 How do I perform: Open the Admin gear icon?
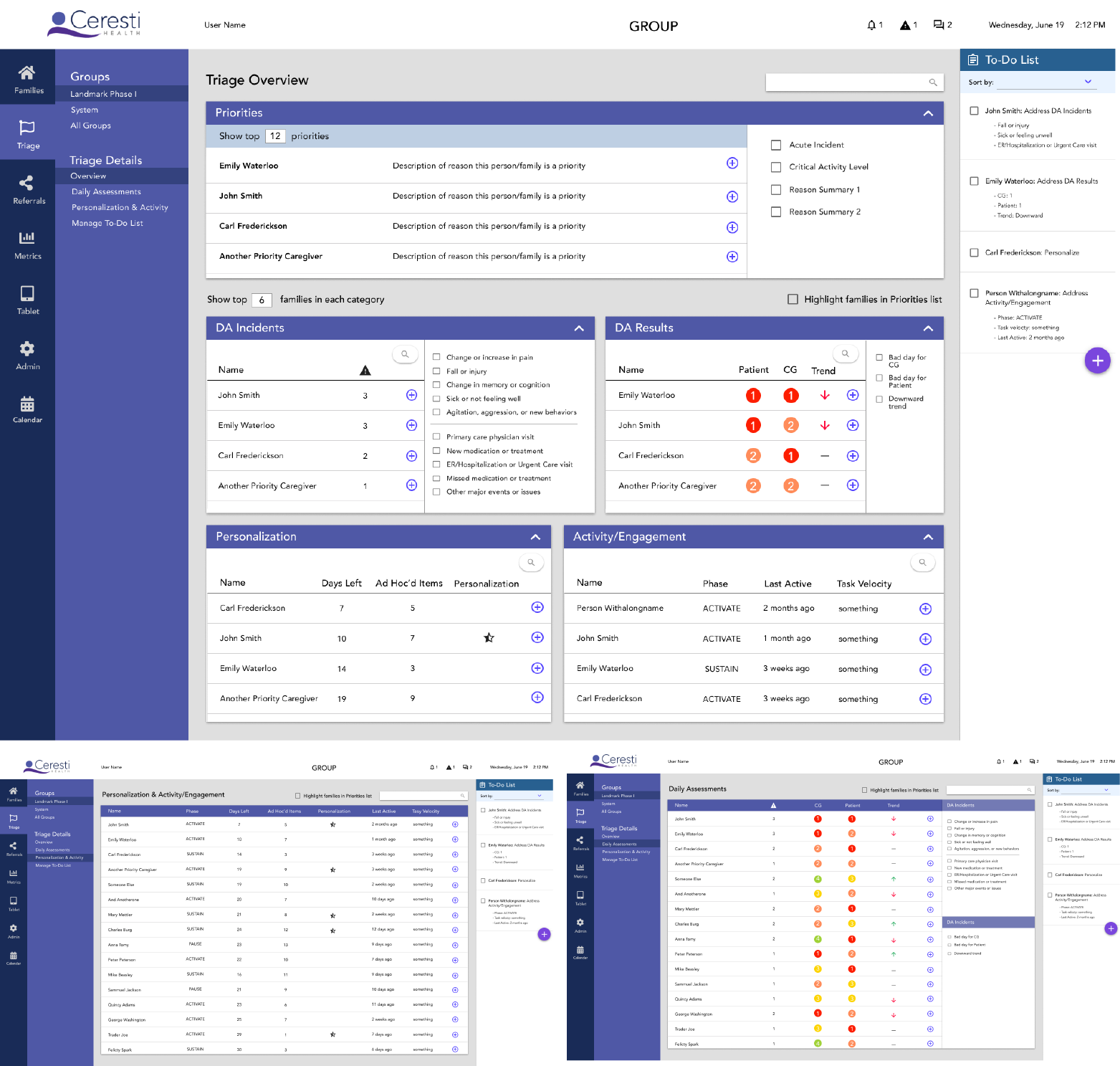point(27,348)
